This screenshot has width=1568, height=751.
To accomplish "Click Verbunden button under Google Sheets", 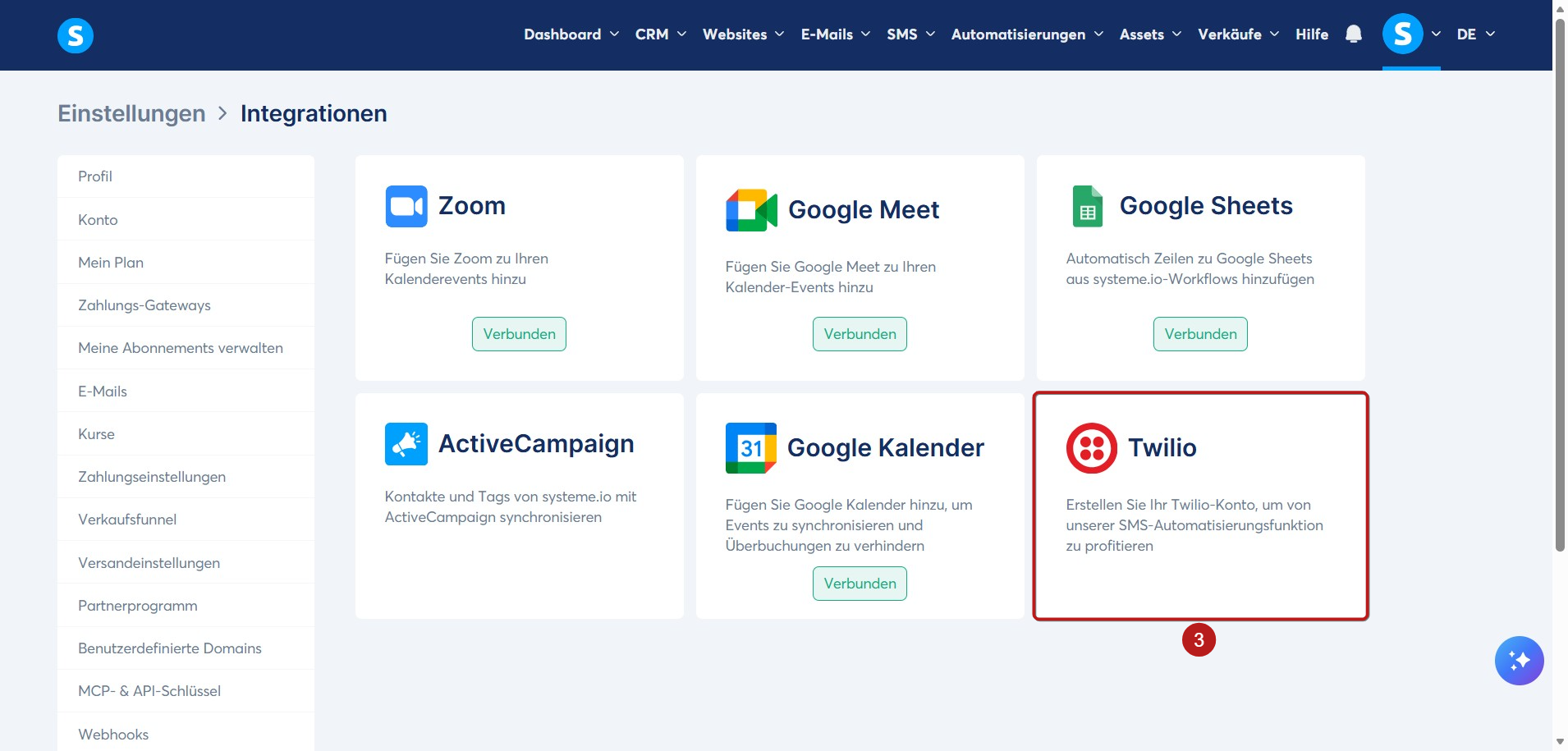I will click(x=1200, y=334).
